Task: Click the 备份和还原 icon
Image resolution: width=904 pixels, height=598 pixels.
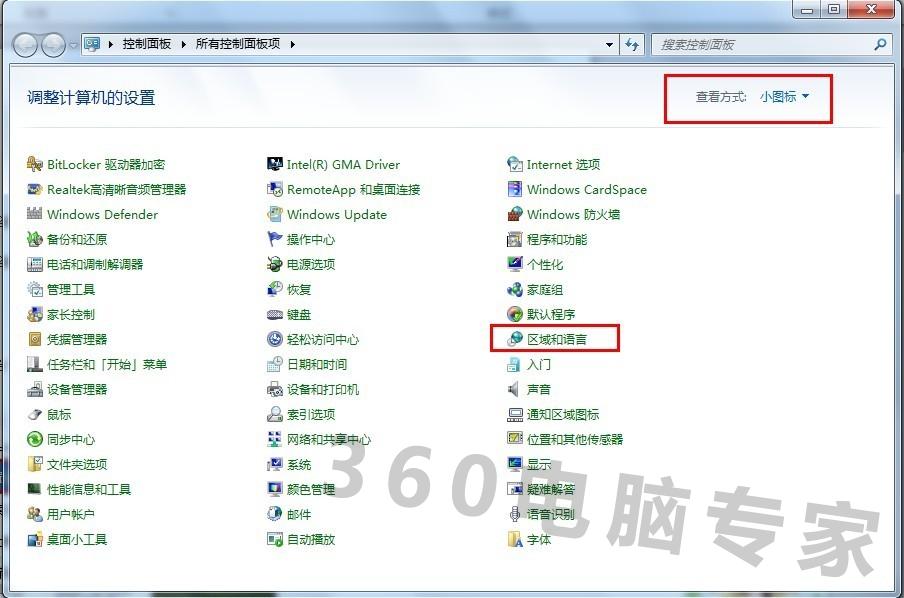Action: (35, 239)
